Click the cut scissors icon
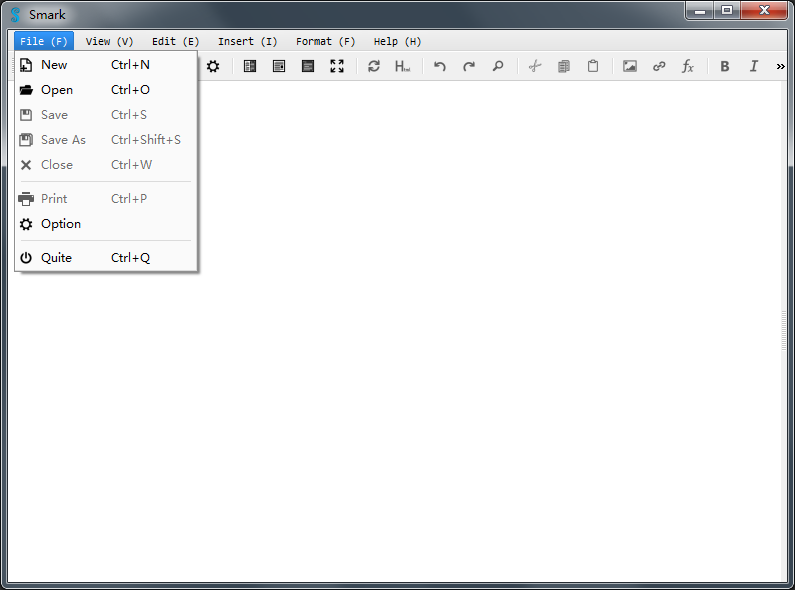 535,66
